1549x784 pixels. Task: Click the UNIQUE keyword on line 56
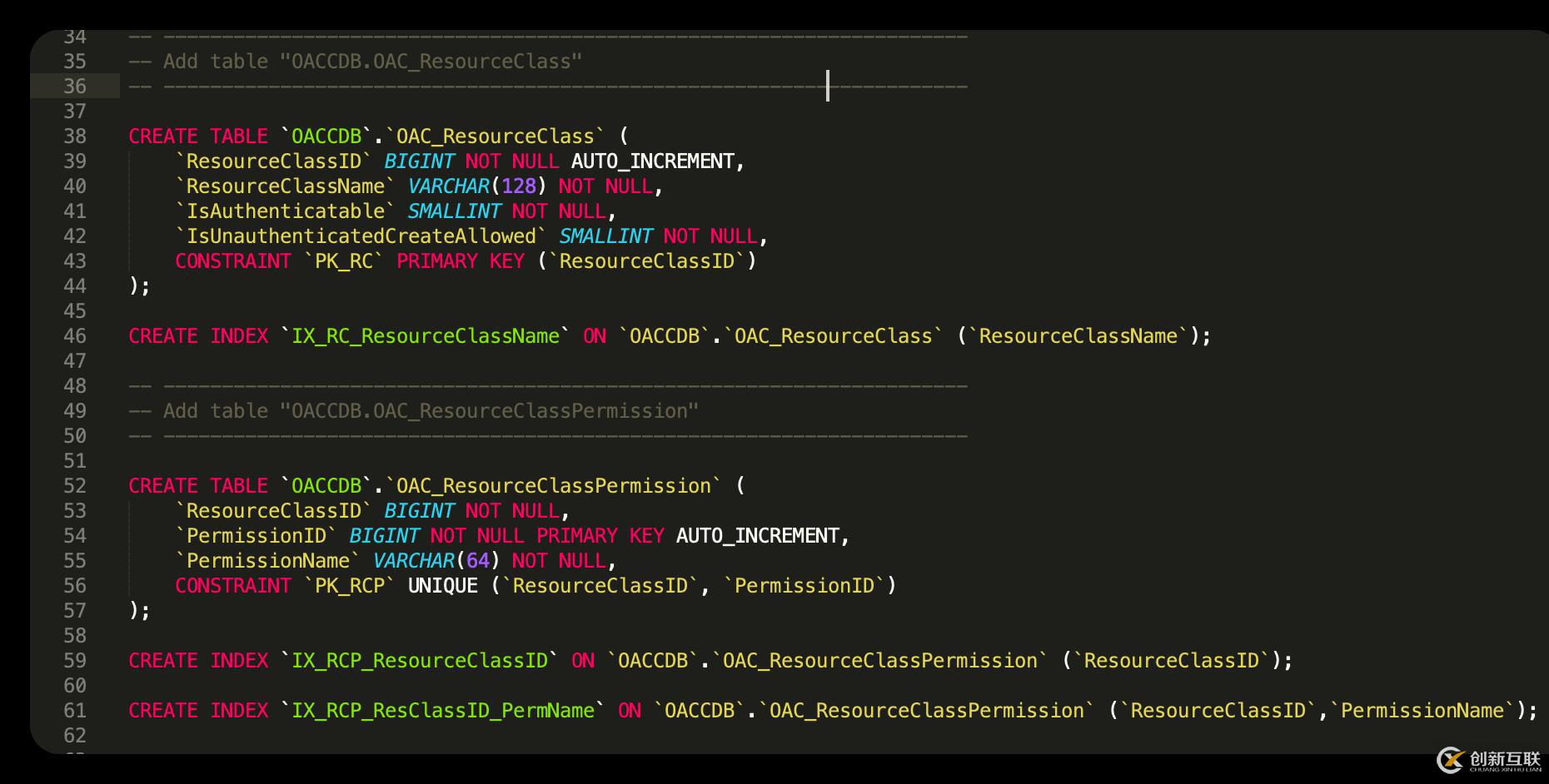click(x=442, y=586)
